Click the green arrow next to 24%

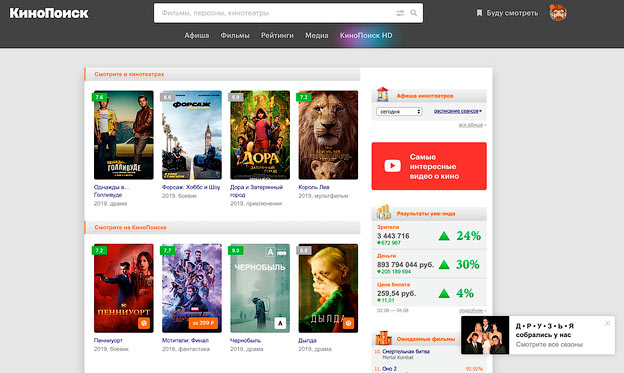[x=444, y=236]
